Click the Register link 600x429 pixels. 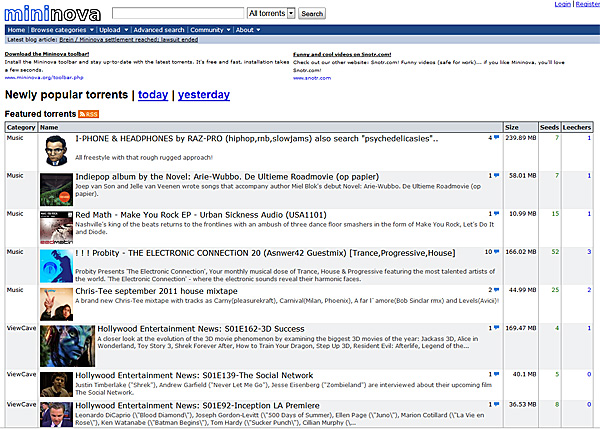583,5
